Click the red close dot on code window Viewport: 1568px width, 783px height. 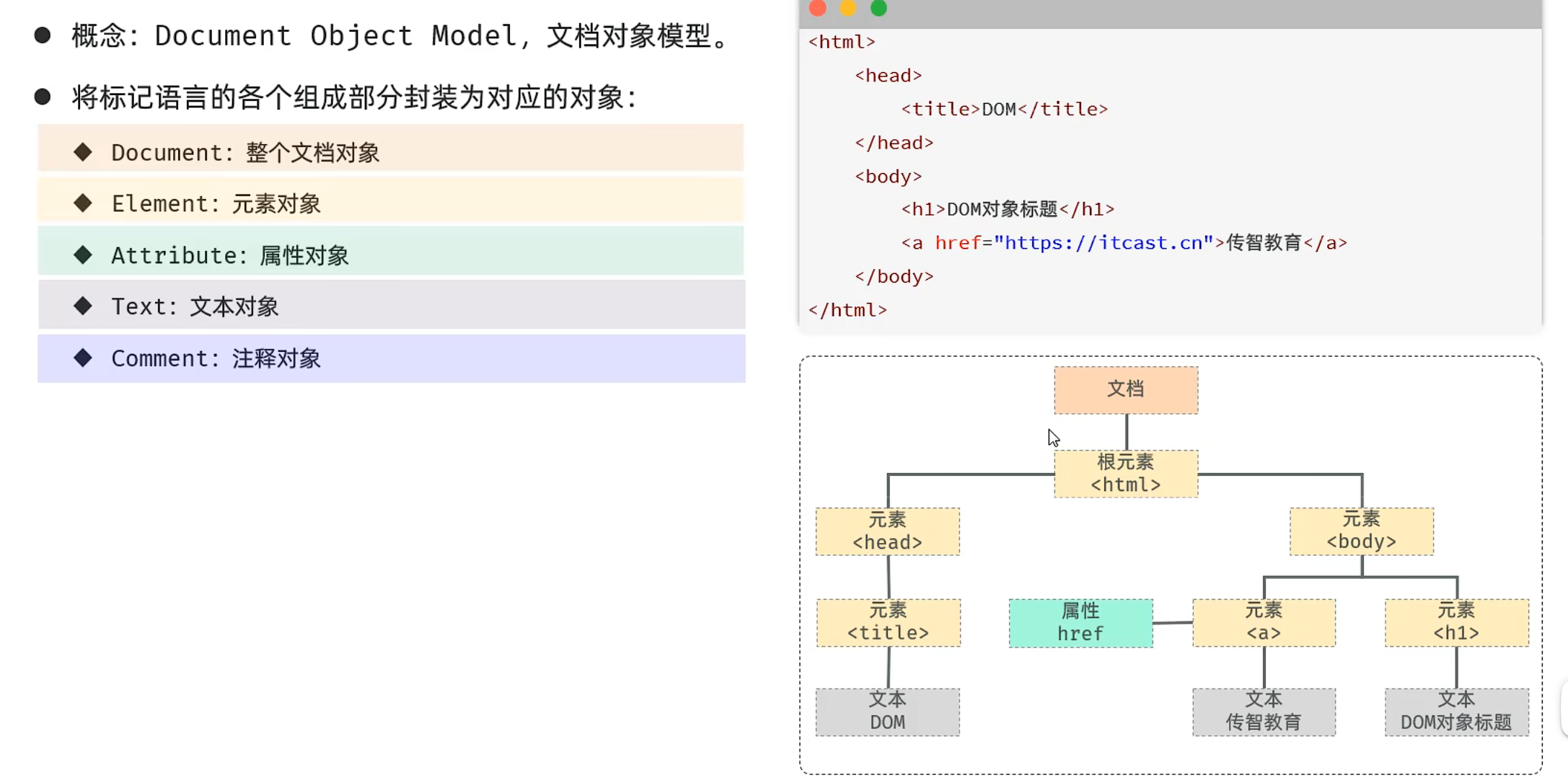(817, 8)
